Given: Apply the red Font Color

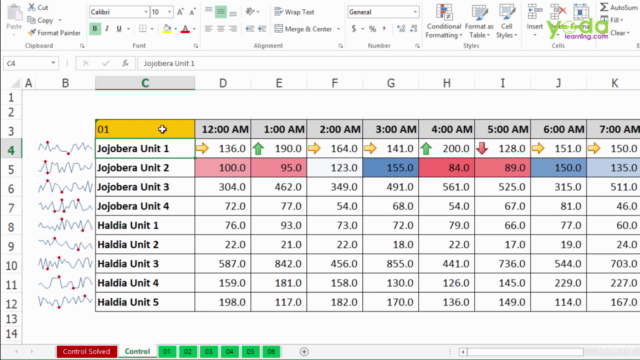Looking at the screenshot, I should tap(185, 29).
